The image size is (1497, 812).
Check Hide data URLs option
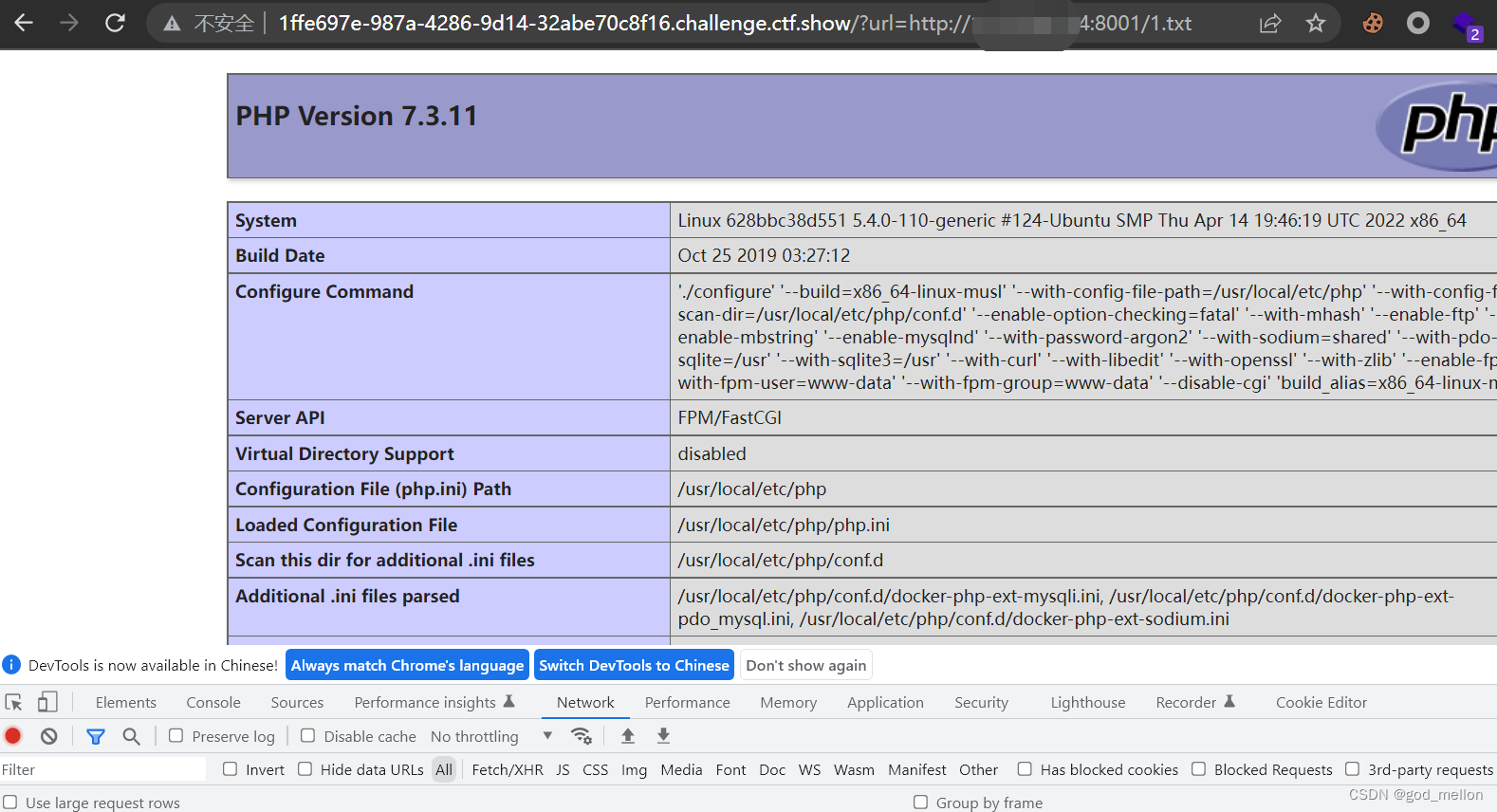click(305, 769)
